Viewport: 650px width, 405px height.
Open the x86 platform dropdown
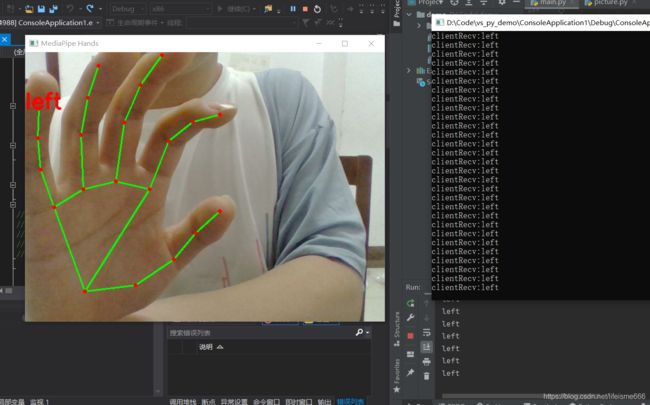[x=180, y=9]
